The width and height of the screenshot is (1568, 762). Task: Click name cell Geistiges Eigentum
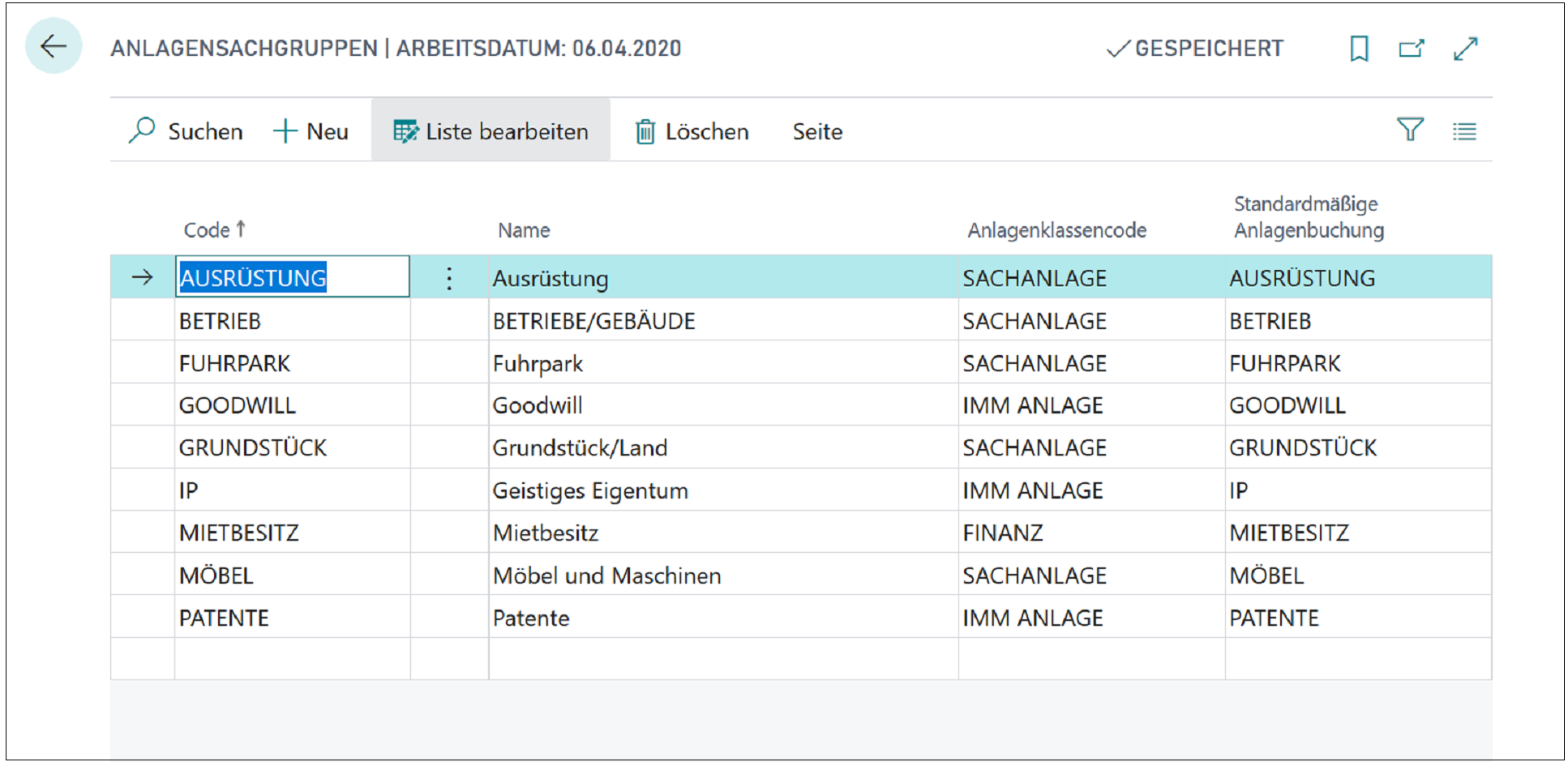(723, 490)
